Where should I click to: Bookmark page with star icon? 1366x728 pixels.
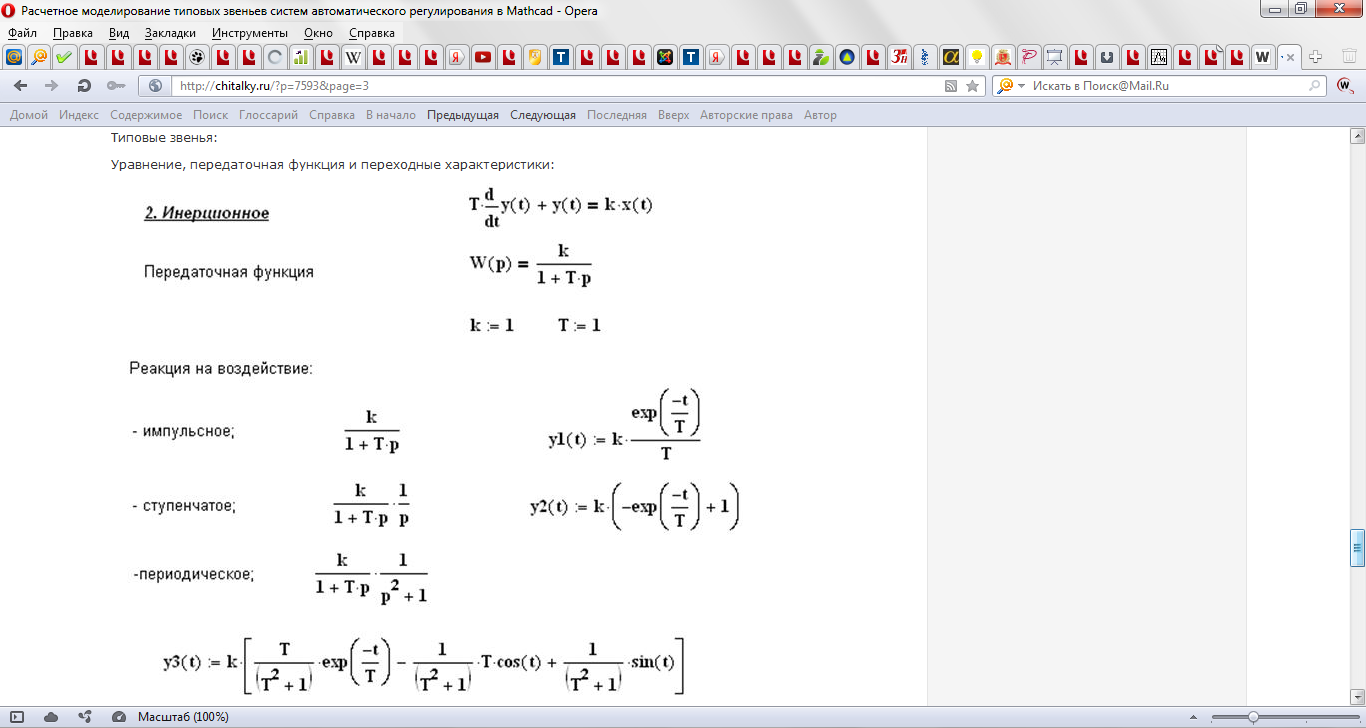[x=972, y=86]
